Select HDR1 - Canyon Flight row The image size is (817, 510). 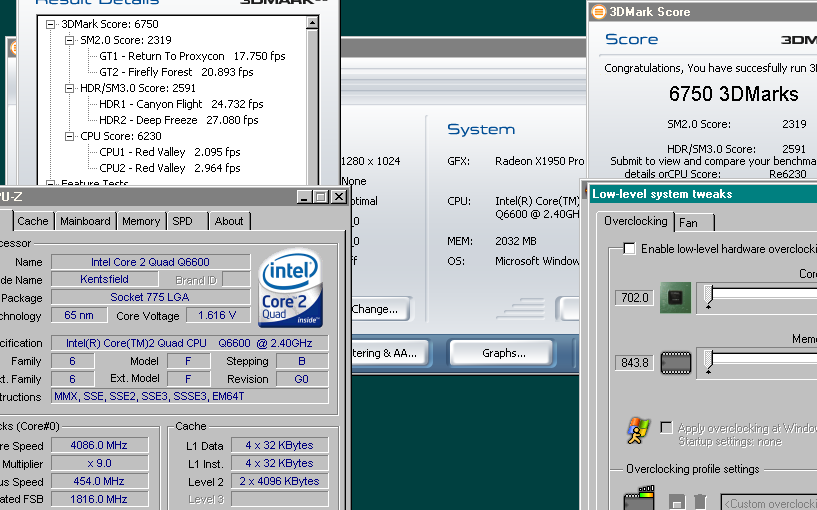pyautogui.click(x=181, y=104)
